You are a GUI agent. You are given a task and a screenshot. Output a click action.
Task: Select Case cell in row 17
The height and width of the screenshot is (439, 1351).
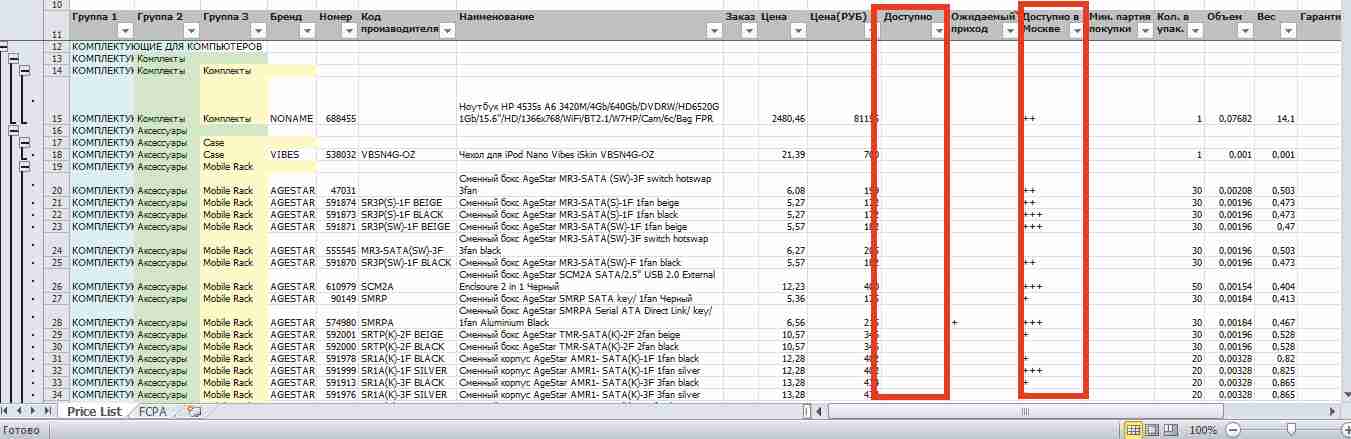click(233, 143)
